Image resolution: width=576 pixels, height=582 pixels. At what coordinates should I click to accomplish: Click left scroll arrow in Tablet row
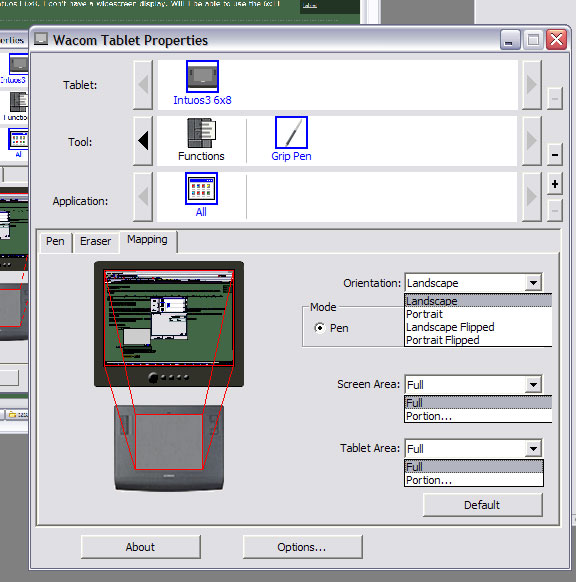point(143,85)
